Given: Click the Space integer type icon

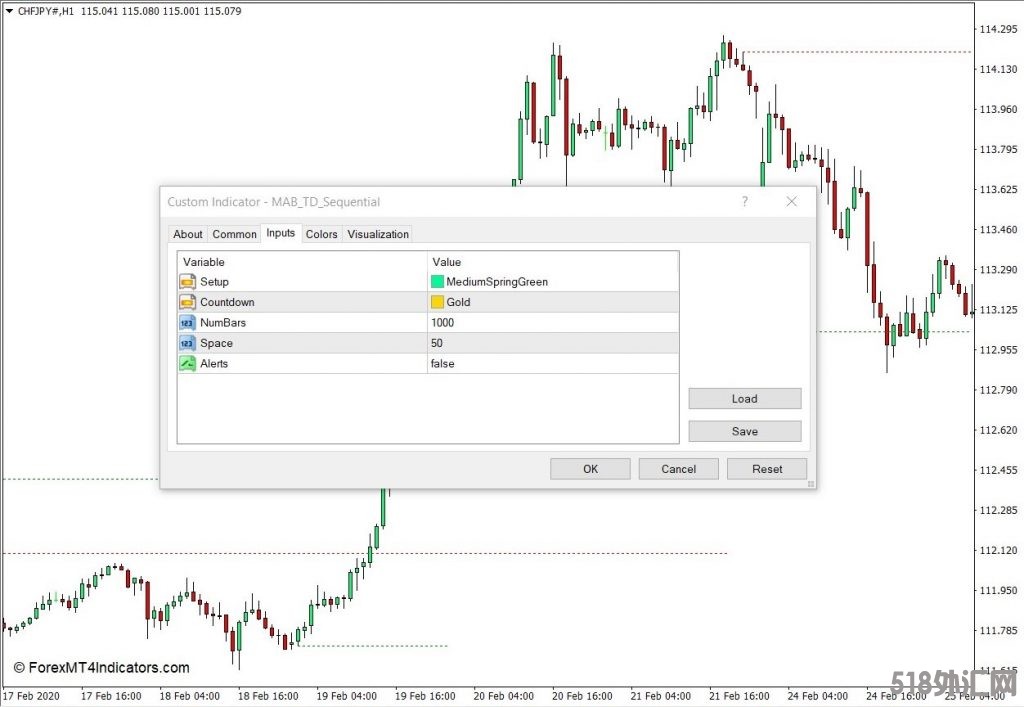Looking at the screenshot, I should [x=188, y=343].
